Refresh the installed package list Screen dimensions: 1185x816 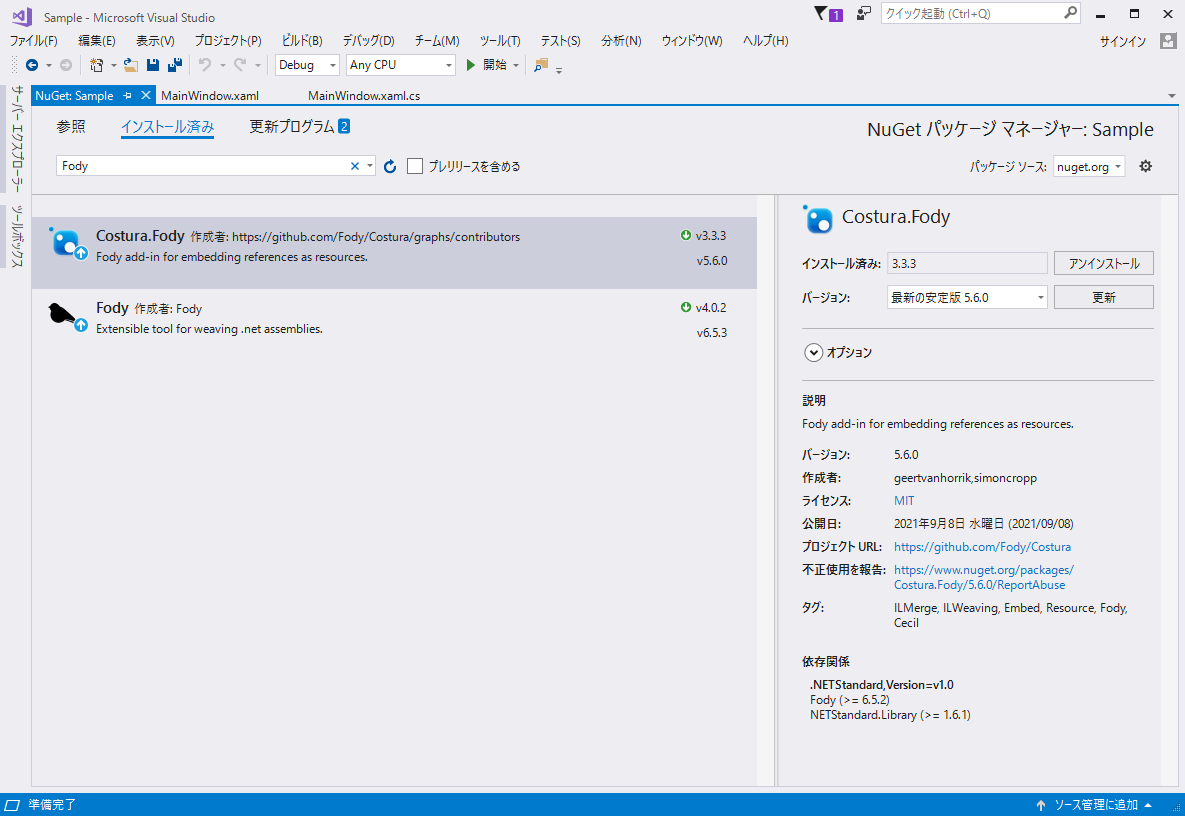pyautogui.click(x=389, y=166)
